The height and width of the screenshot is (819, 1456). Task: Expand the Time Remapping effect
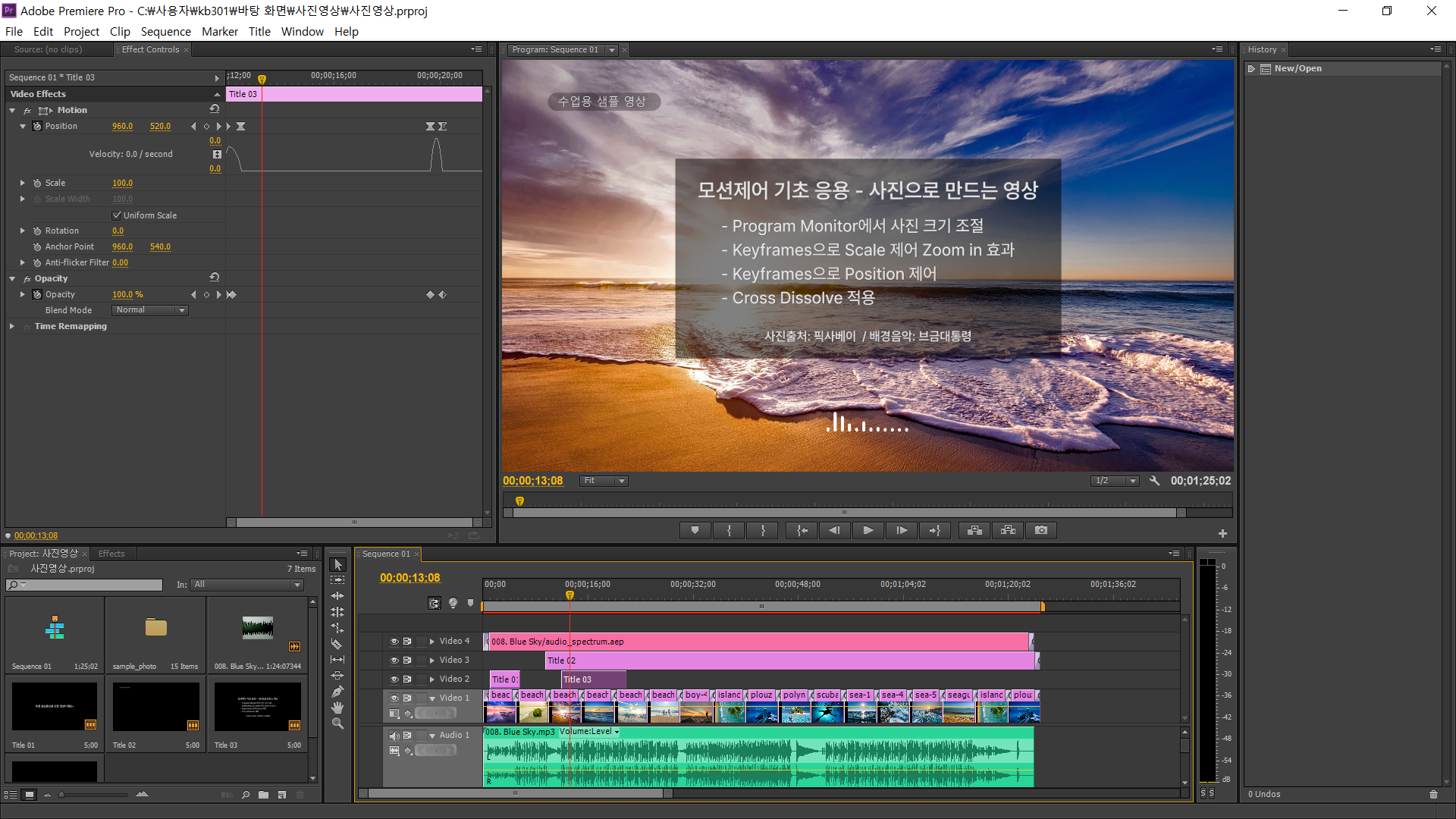pyautogui.click(x=12, y=326)
